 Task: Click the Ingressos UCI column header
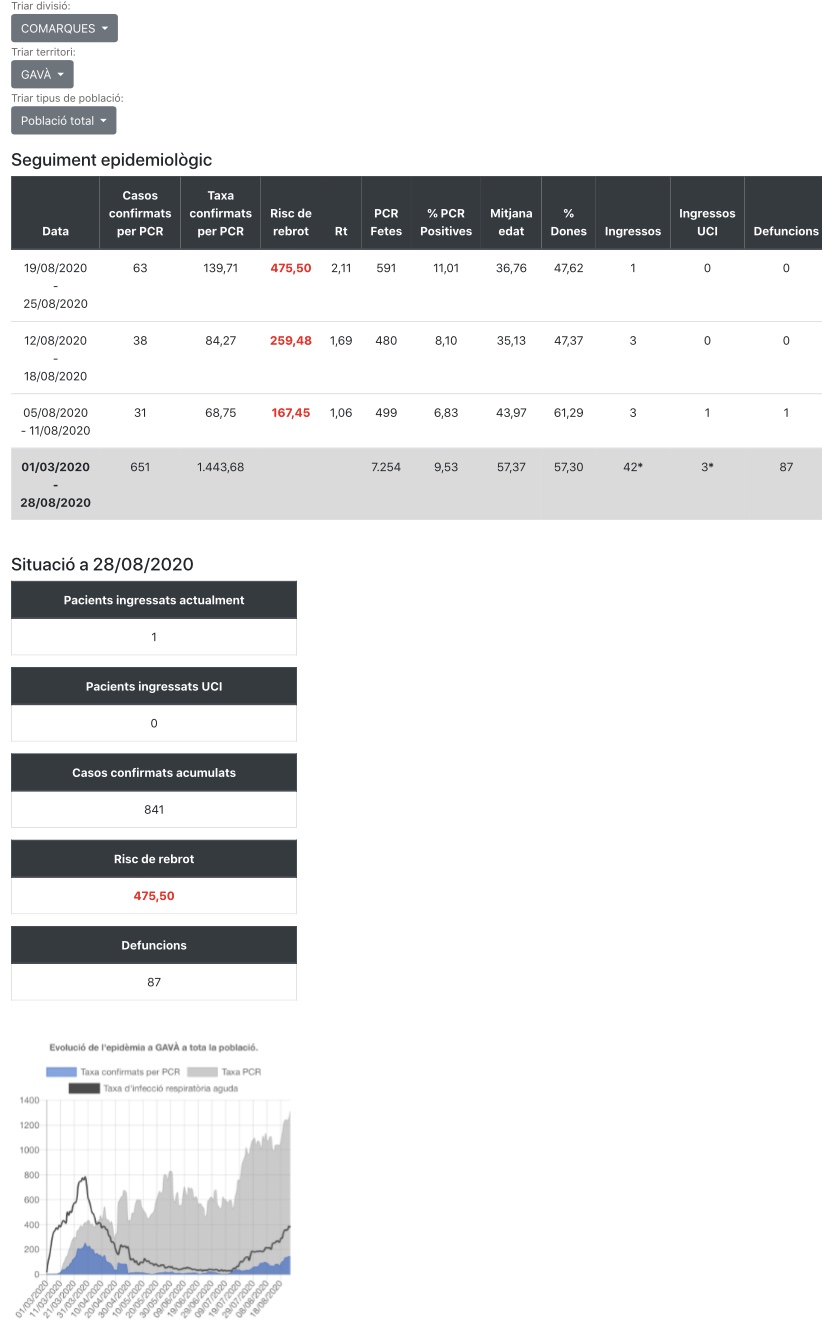point(707,222)
